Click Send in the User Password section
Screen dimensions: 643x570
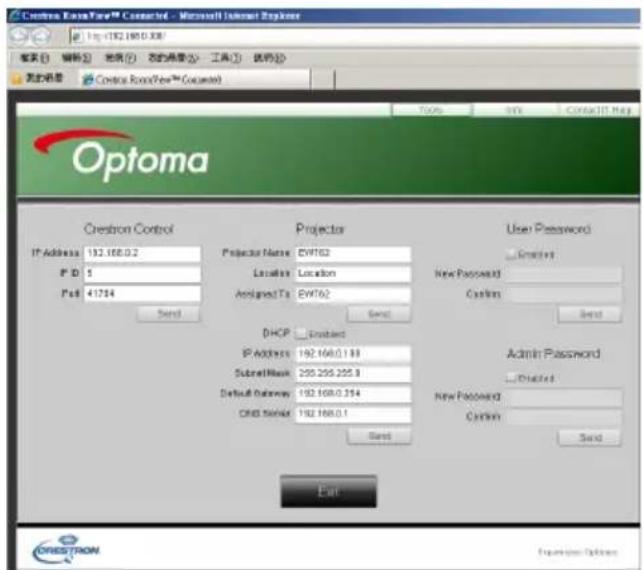[590, 315]
